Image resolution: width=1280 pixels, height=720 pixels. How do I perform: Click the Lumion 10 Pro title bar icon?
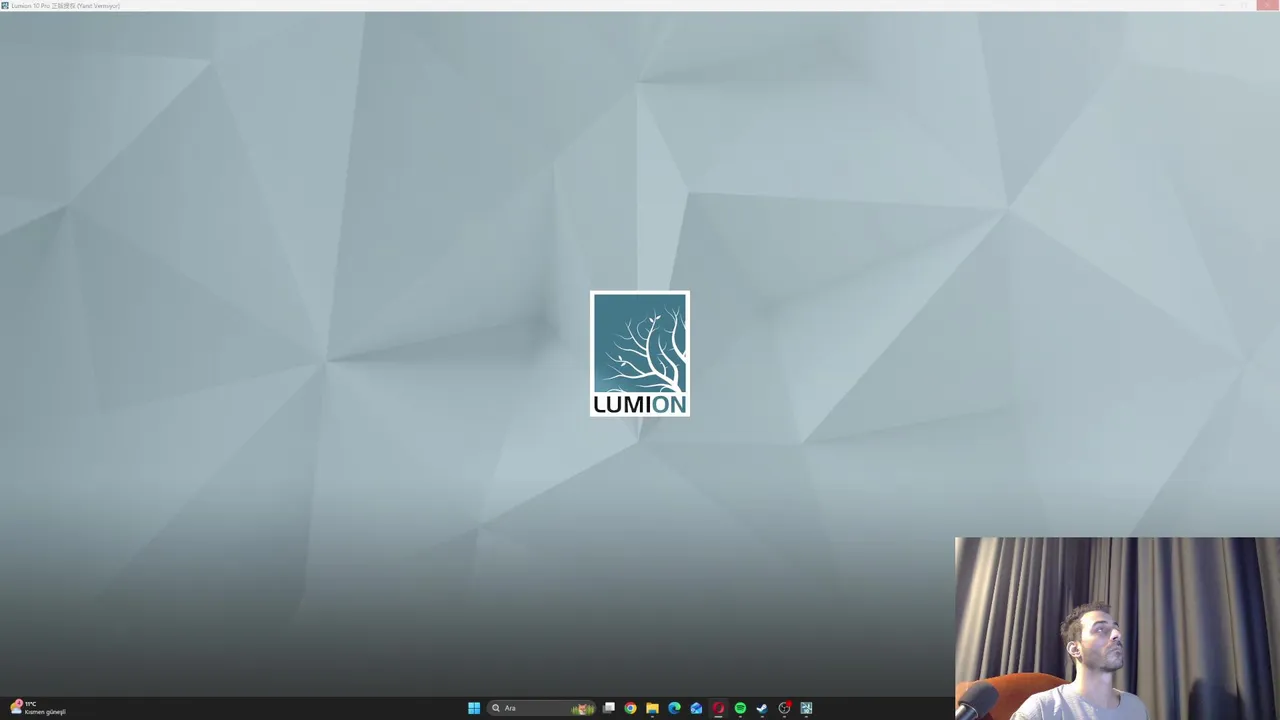[5, 5]
